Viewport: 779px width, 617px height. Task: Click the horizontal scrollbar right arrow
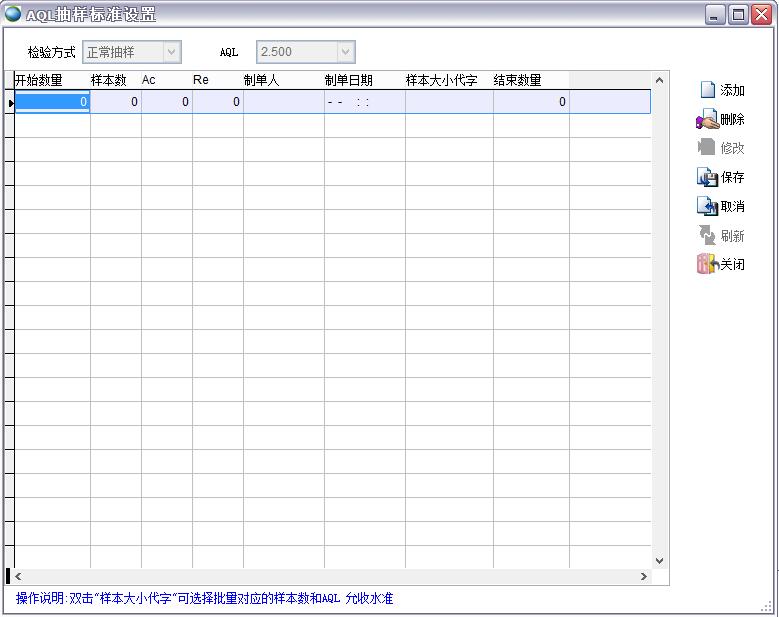click(x=644, y=577)
